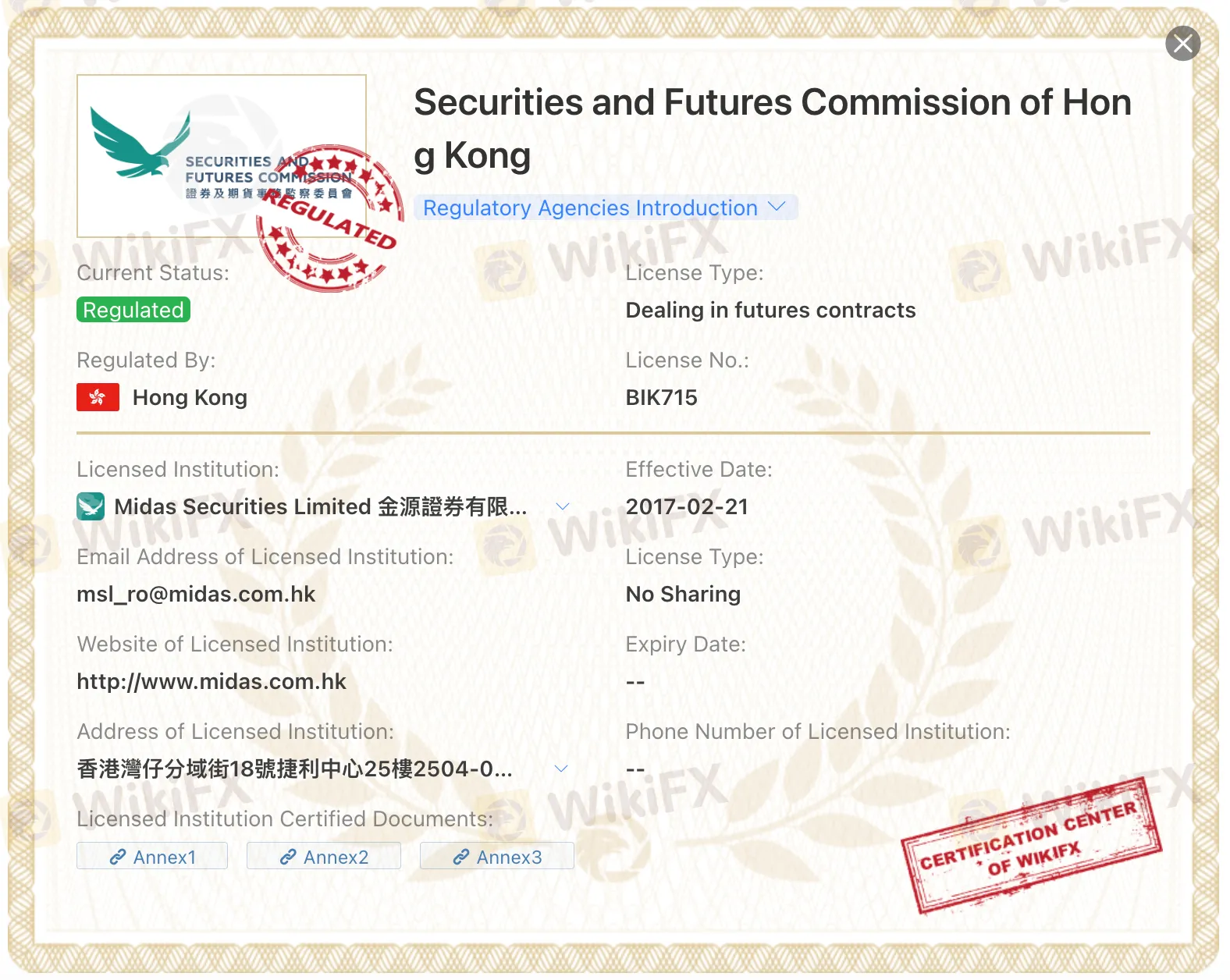This screenshot has height=980, width=1230.
Task: Open the http://www.midas.com.hk website link
Action: pos(212,681)
